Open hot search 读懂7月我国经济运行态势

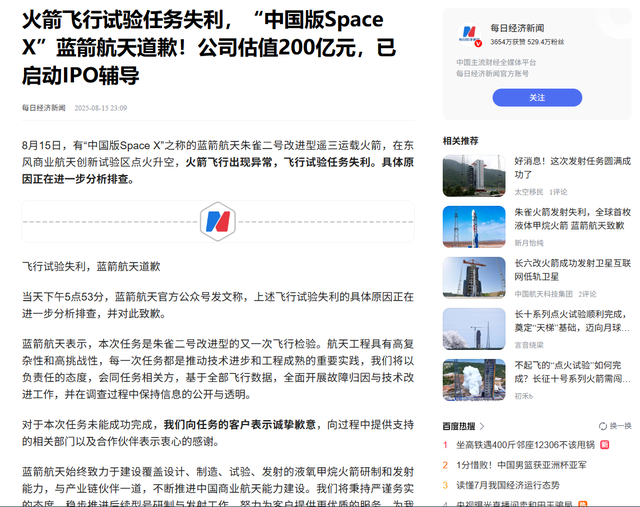[x=508, y=485]
